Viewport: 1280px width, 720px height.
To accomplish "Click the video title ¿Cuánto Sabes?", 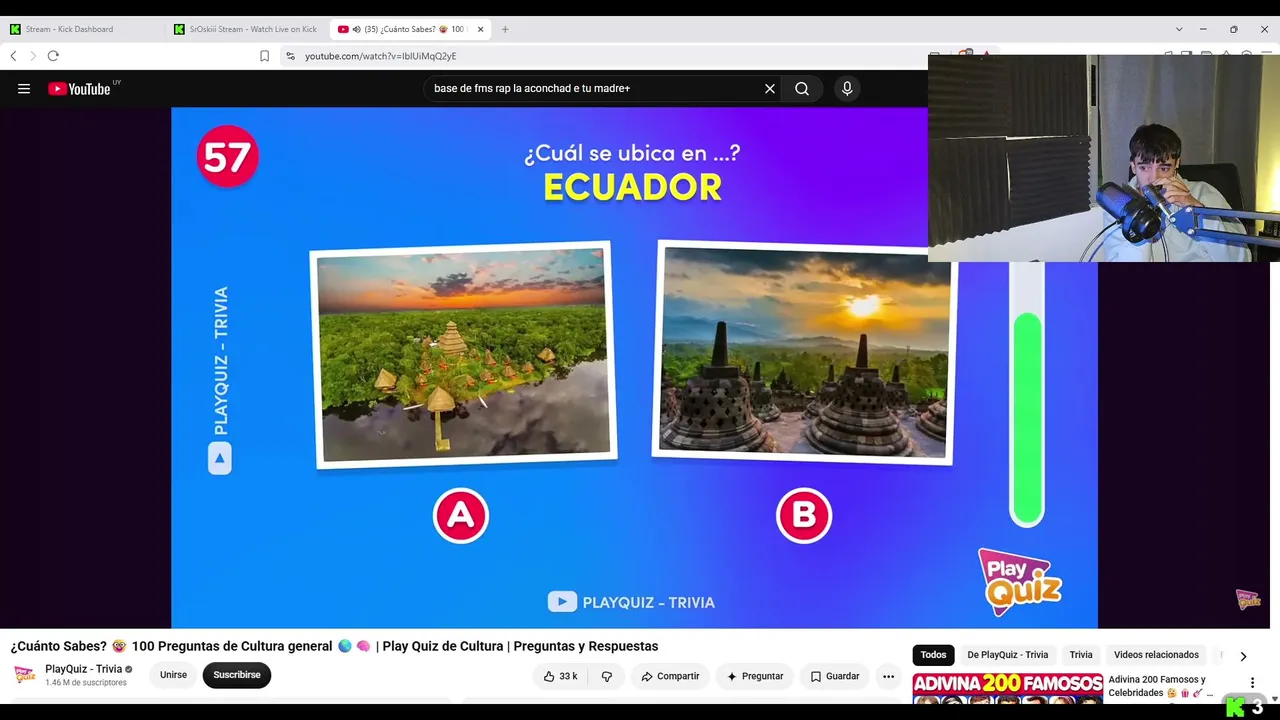I will (334, 646).
